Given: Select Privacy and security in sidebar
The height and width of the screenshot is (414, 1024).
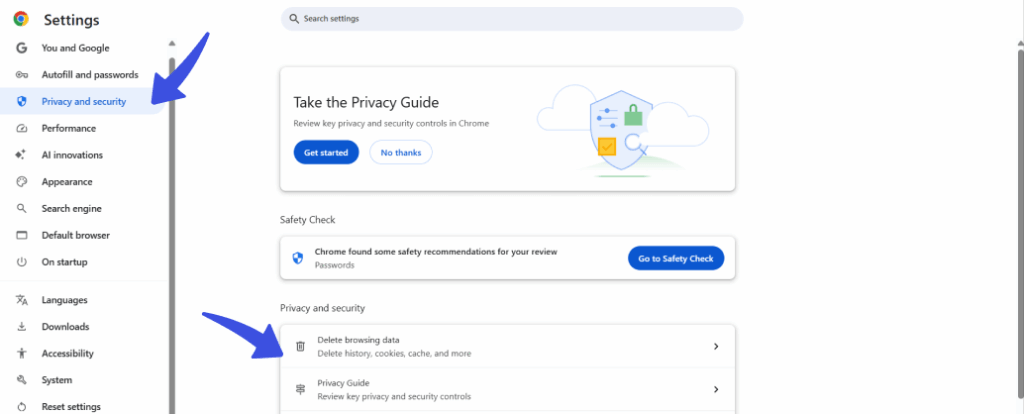Looking at the screenshot, I should pos(82,101).
